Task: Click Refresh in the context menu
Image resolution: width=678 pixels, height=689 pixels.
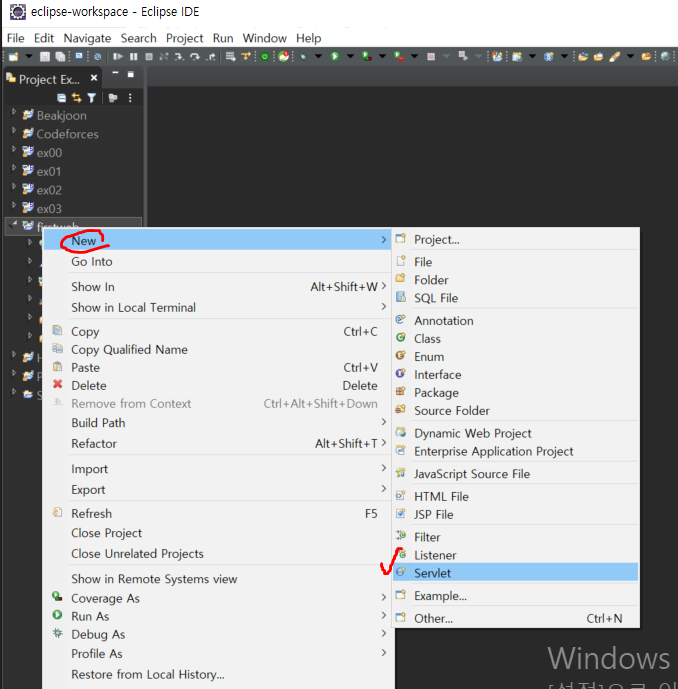Action: click(x=217, y=513)
